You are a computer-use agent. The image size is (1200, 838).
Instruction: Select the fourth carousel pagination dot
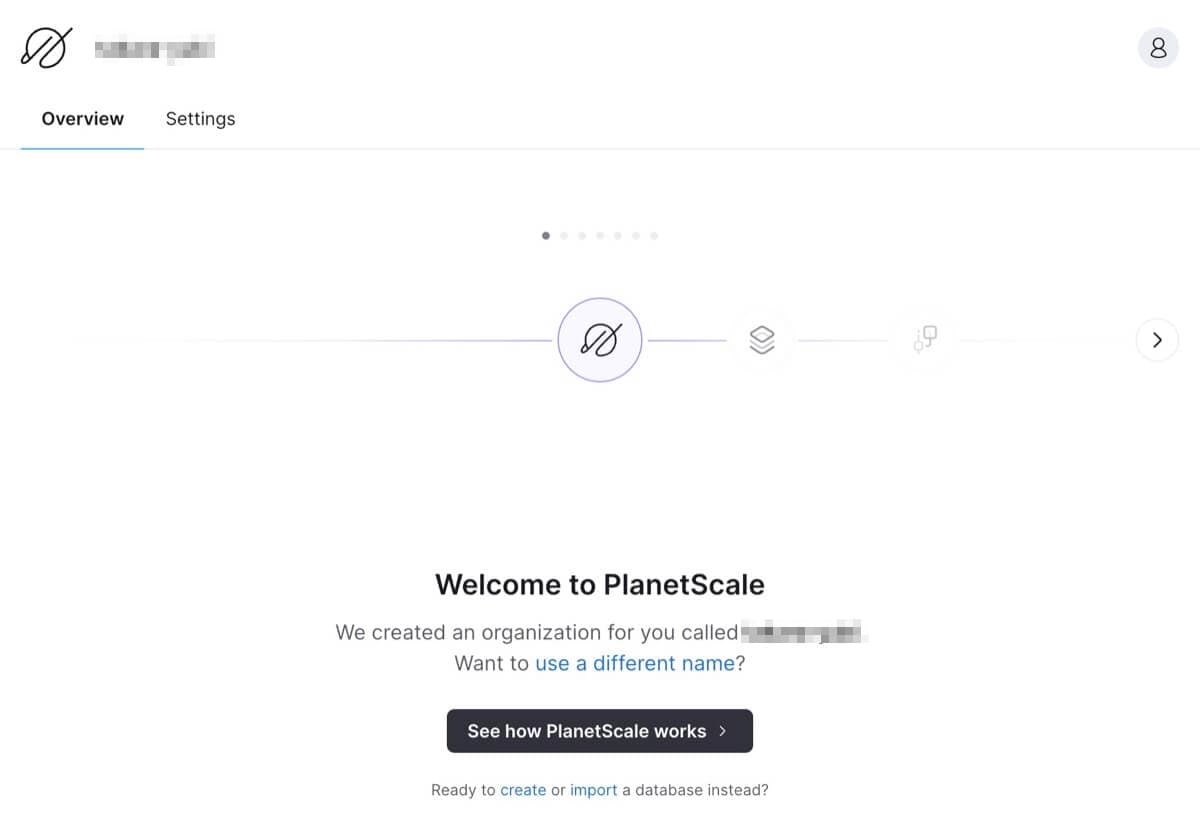click(x=600, y=236)
